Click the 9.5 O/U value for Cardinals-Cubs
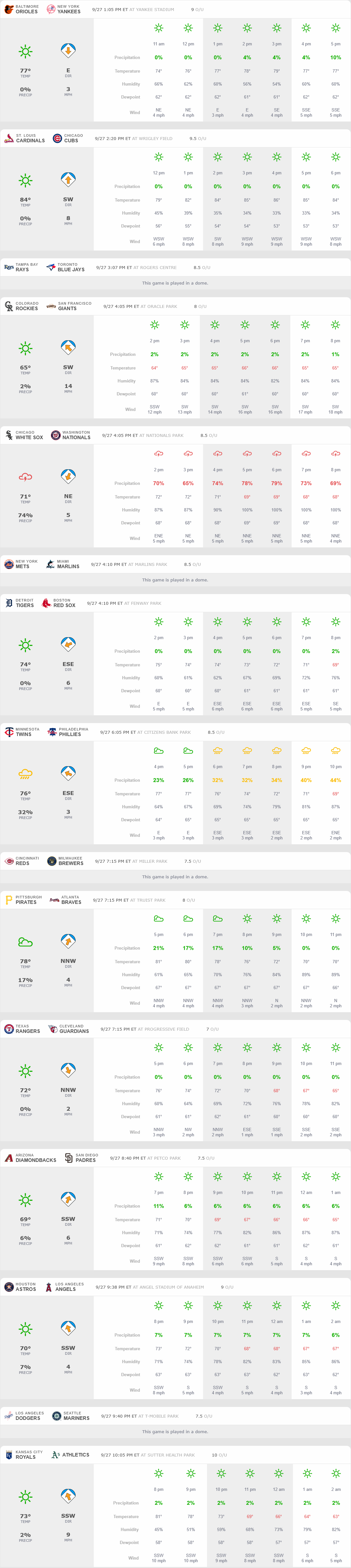Screen dimensions: 351x1568 (193, 139)
